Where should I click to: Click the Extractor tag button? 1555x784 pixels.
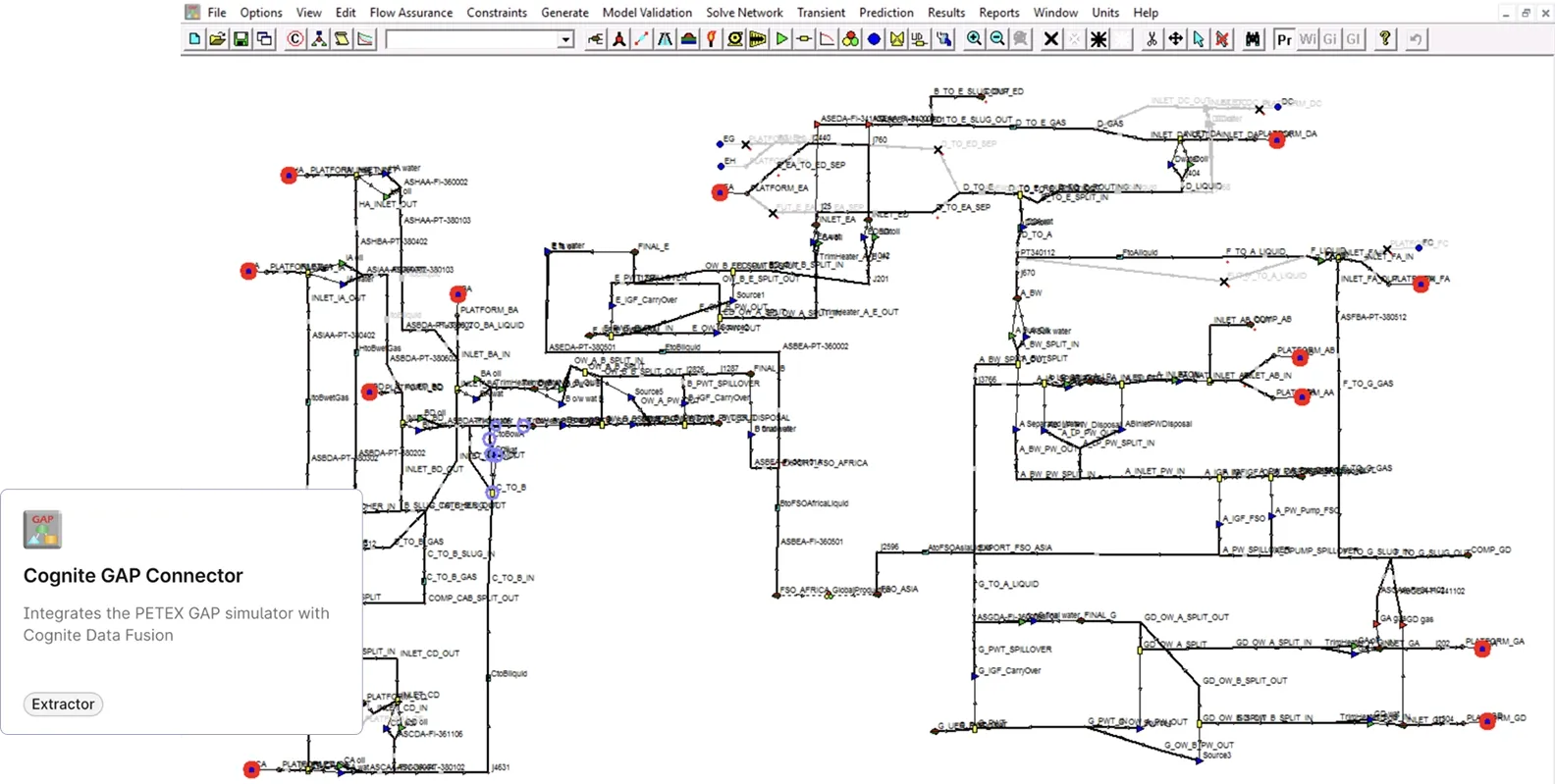click(63, 704)
